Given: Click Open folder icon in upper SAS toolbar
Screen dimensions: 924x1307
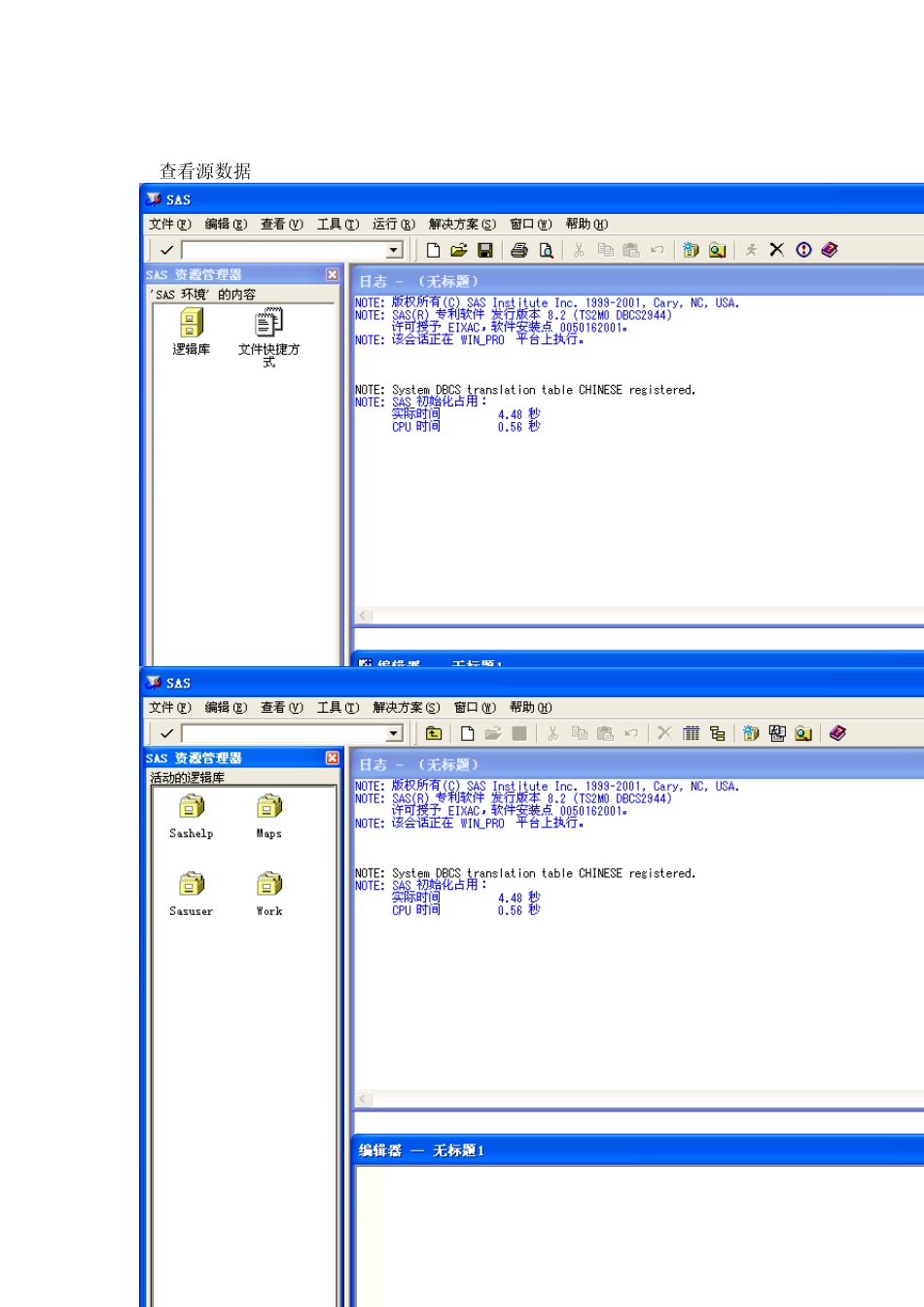Looking at the screenshot, I should tap(459, 250).
